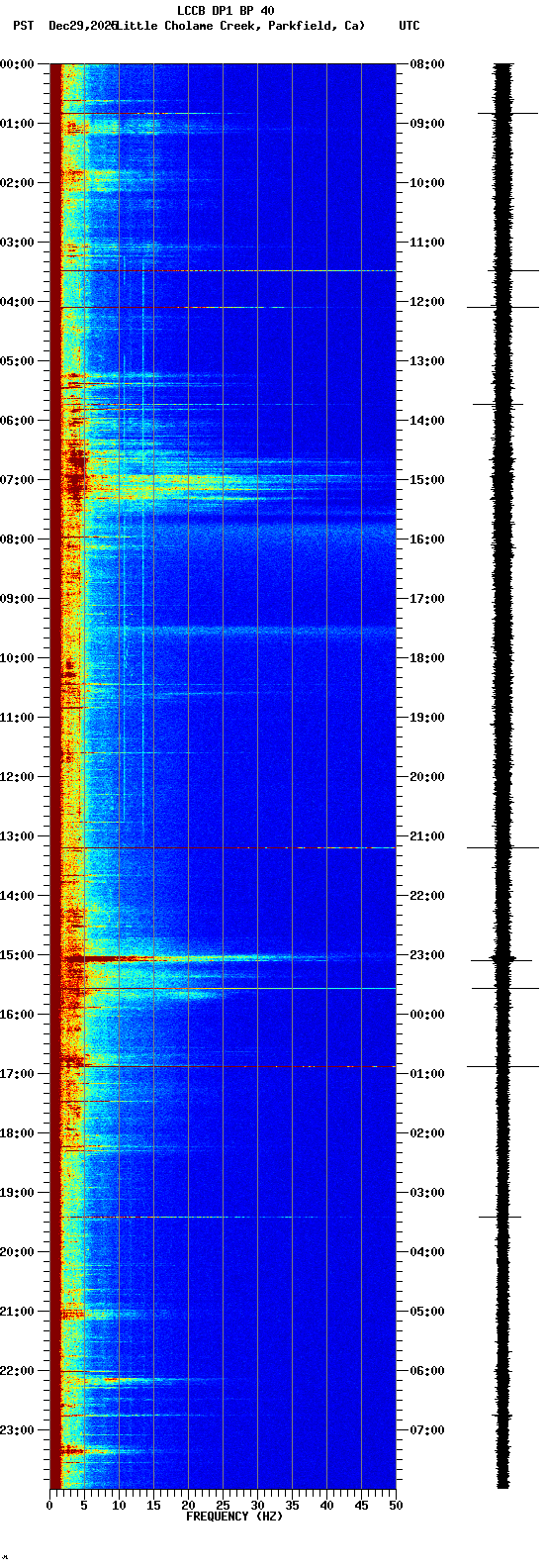The width and height of the screenshot is (546, 1568).
Task: Click frequency axis tick label '25'
Action: pos(223,1506)
